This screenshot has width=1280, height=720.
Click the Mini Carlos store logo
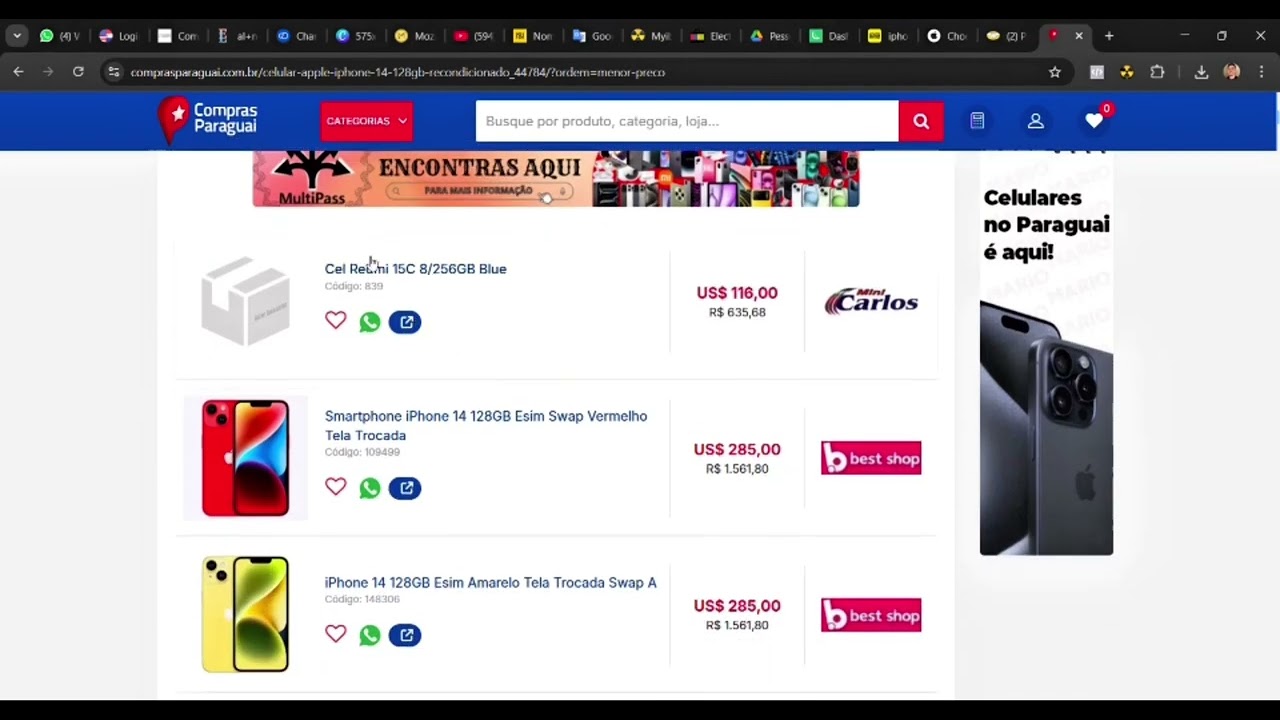pyautogui.click(x=871, y=302)
